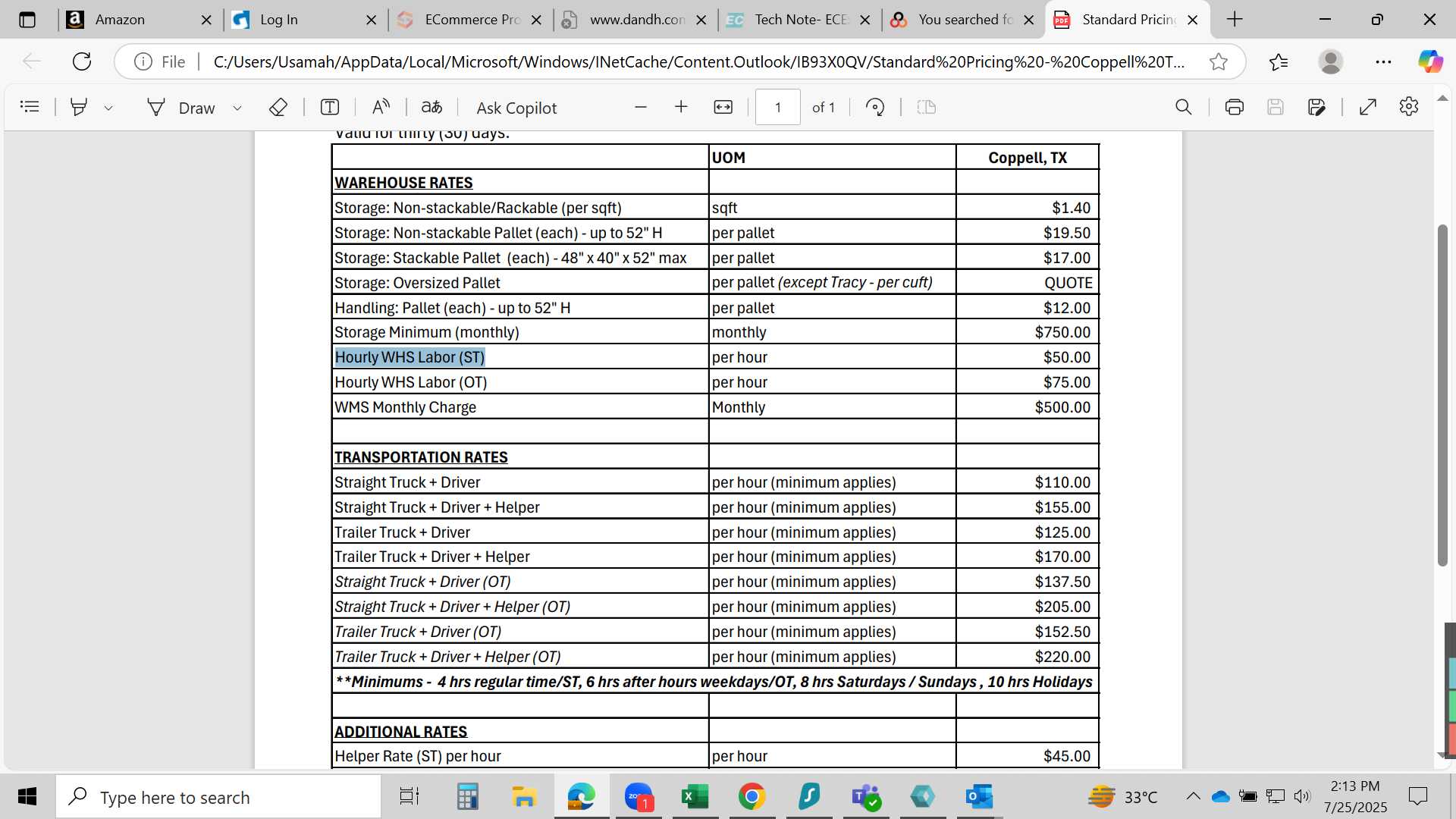This screenshot has height=819, width=1456.
Task: Refresh the page
Action: point(82,61)
